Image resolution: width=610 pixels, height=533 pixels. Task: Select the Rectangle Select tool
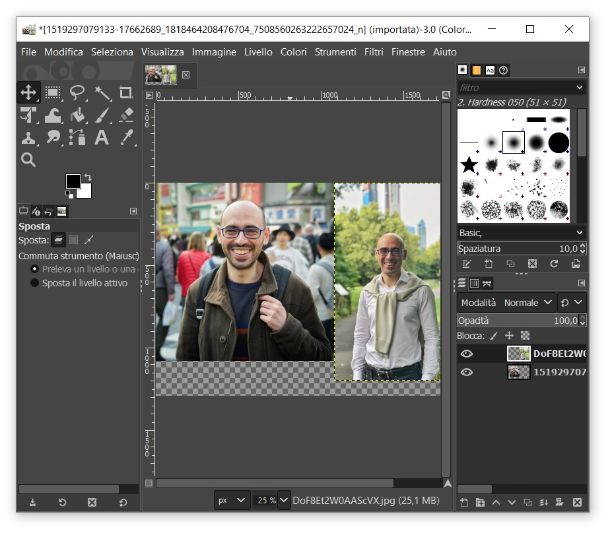click(x=53, y=93)
